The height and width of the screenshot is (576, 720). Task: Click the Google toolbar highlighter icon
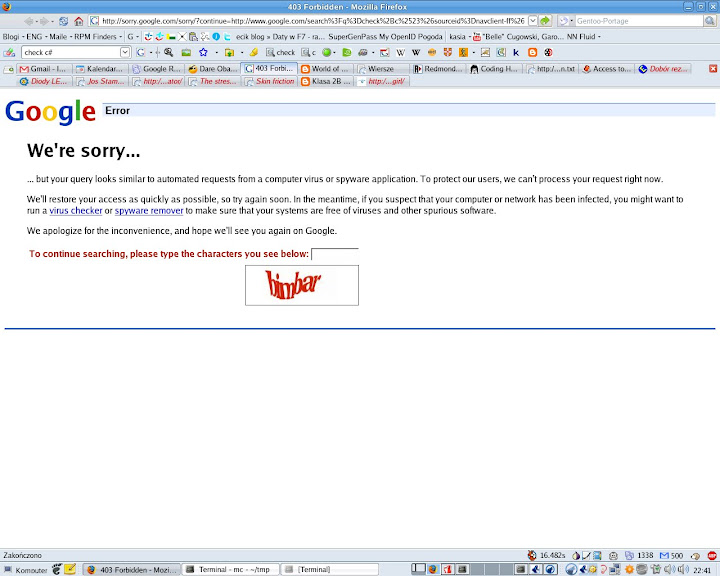[x=254, y=52]
